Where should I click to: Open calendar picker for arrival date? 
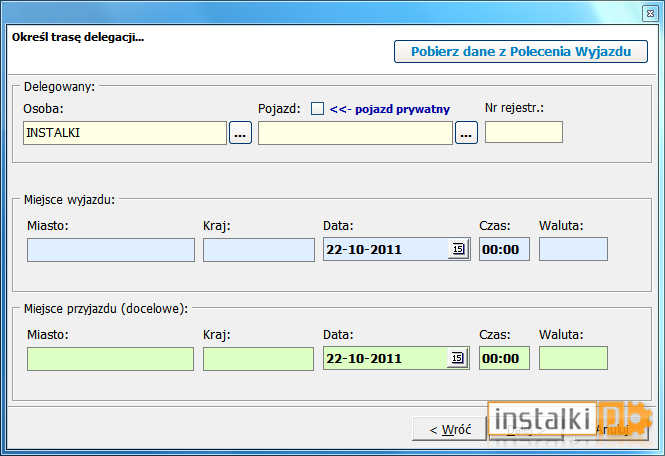point(458,358)
